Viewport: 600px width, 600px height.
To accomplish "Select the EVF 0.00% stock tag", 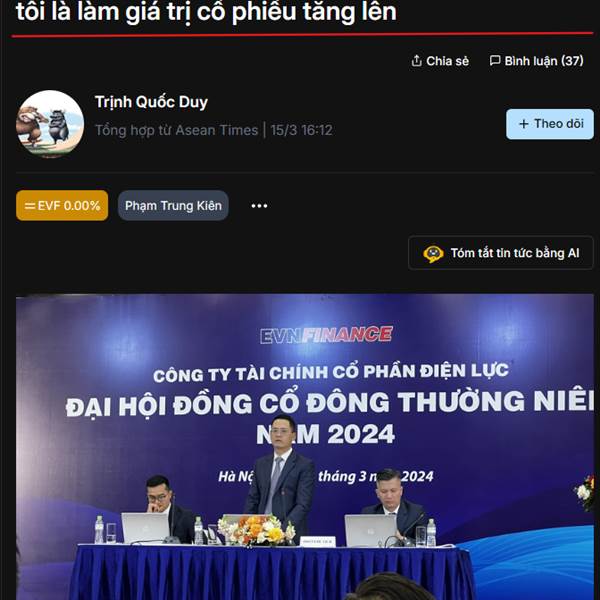I will pyautogui.click(x=62, y=205).
